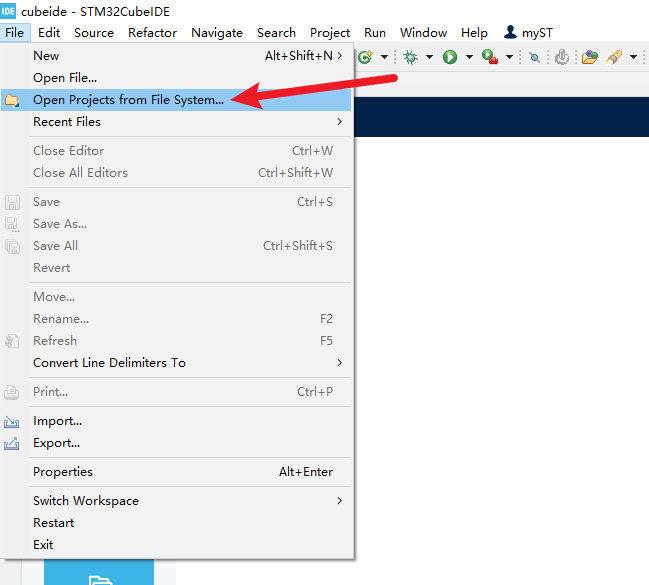Click the skip all breakpoints icon
The image size is (649, 585).
535,57
